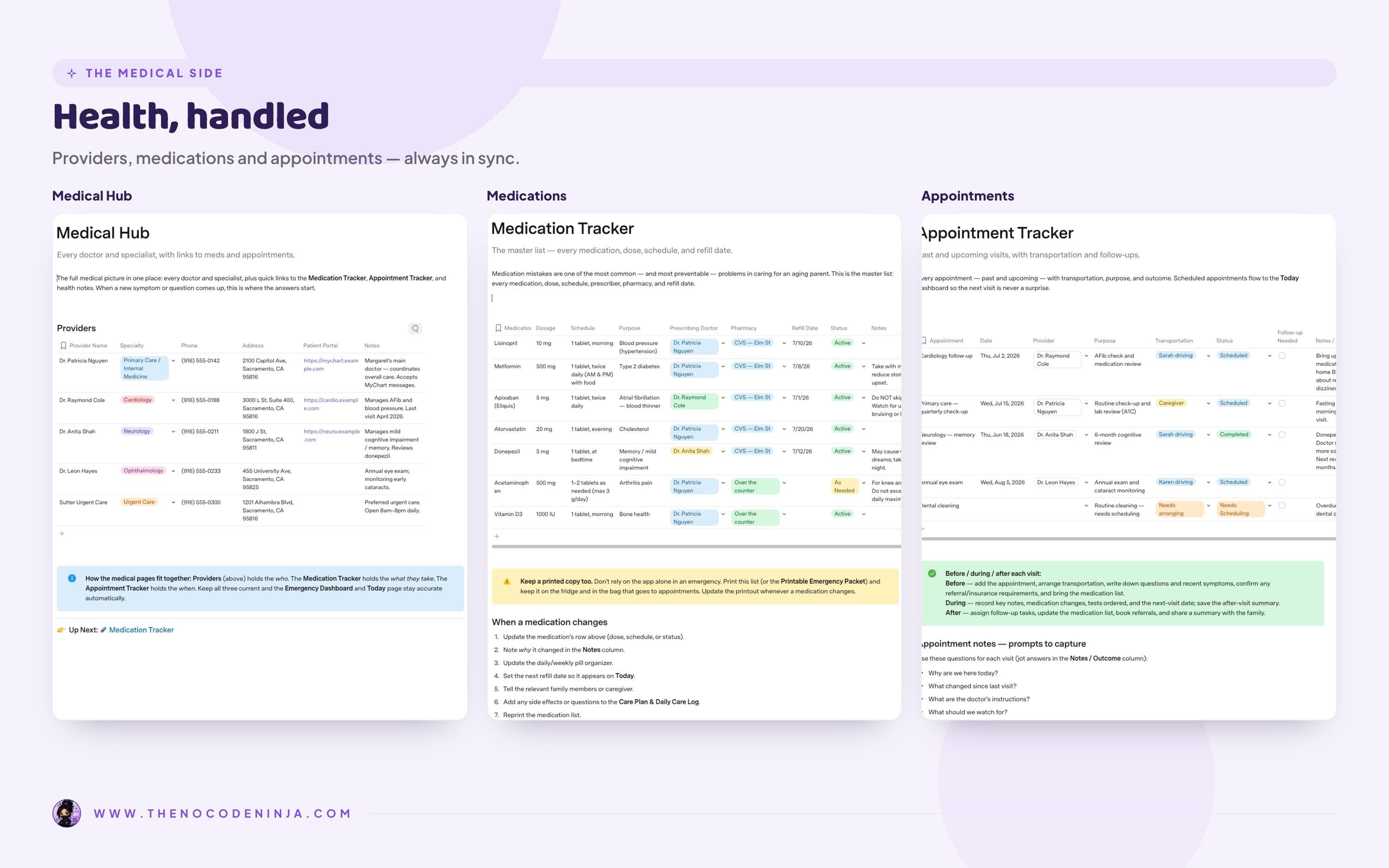1389x868 pixels.
Task: Click the green checkmark icon in visit callout
Action: (x=932, y=573)
